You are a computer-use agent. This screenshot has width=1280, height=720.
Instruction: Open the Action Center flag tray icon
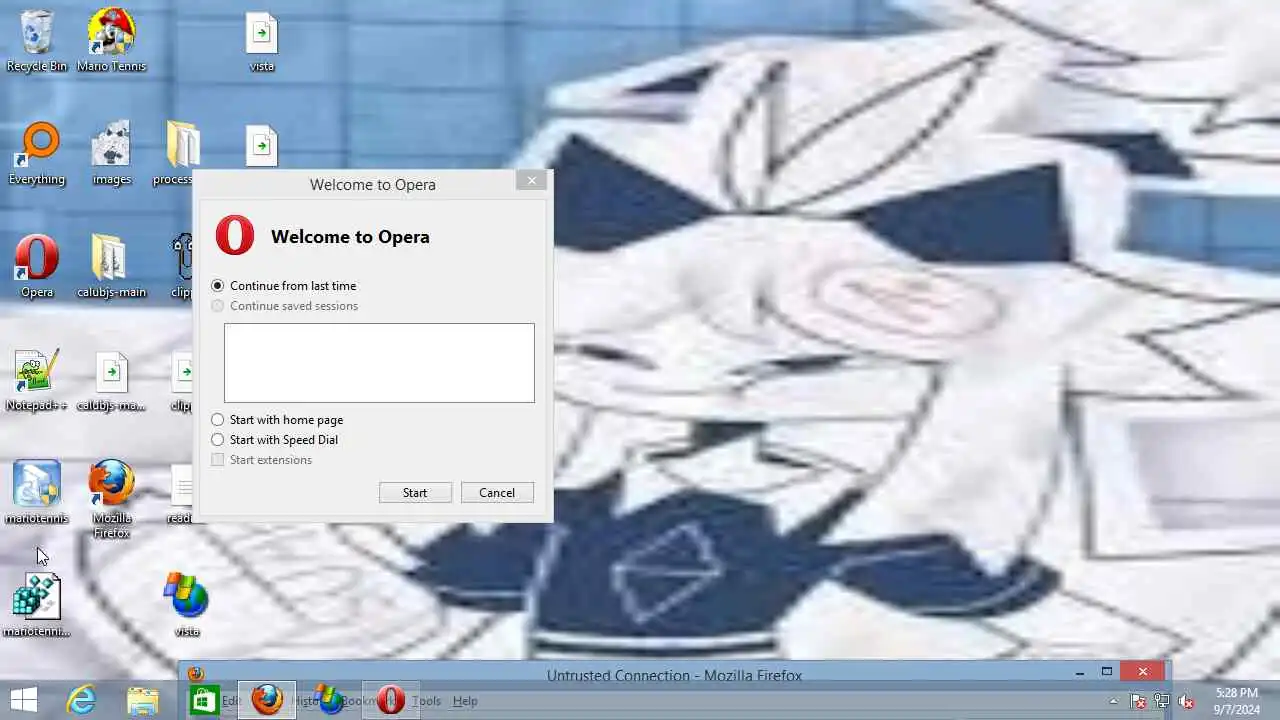(1138, 701)
